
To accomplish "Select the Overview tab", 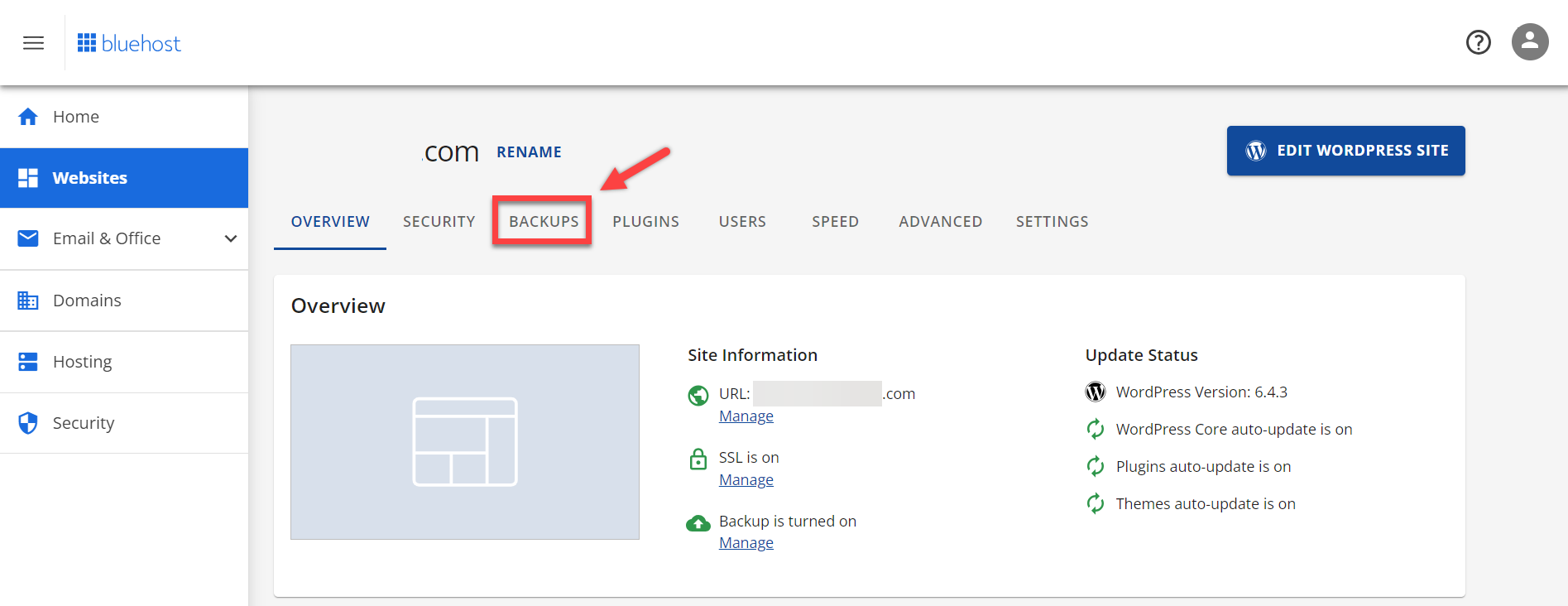I will (330, 222).
